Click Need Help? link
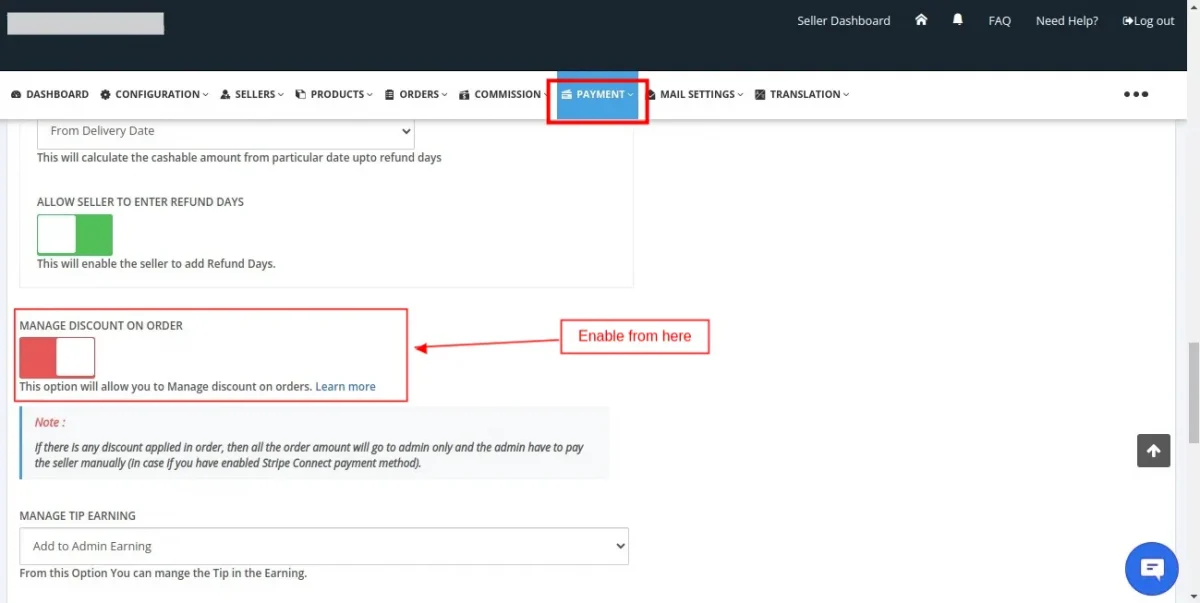 pyautogui.click(x=1067, y=21)
